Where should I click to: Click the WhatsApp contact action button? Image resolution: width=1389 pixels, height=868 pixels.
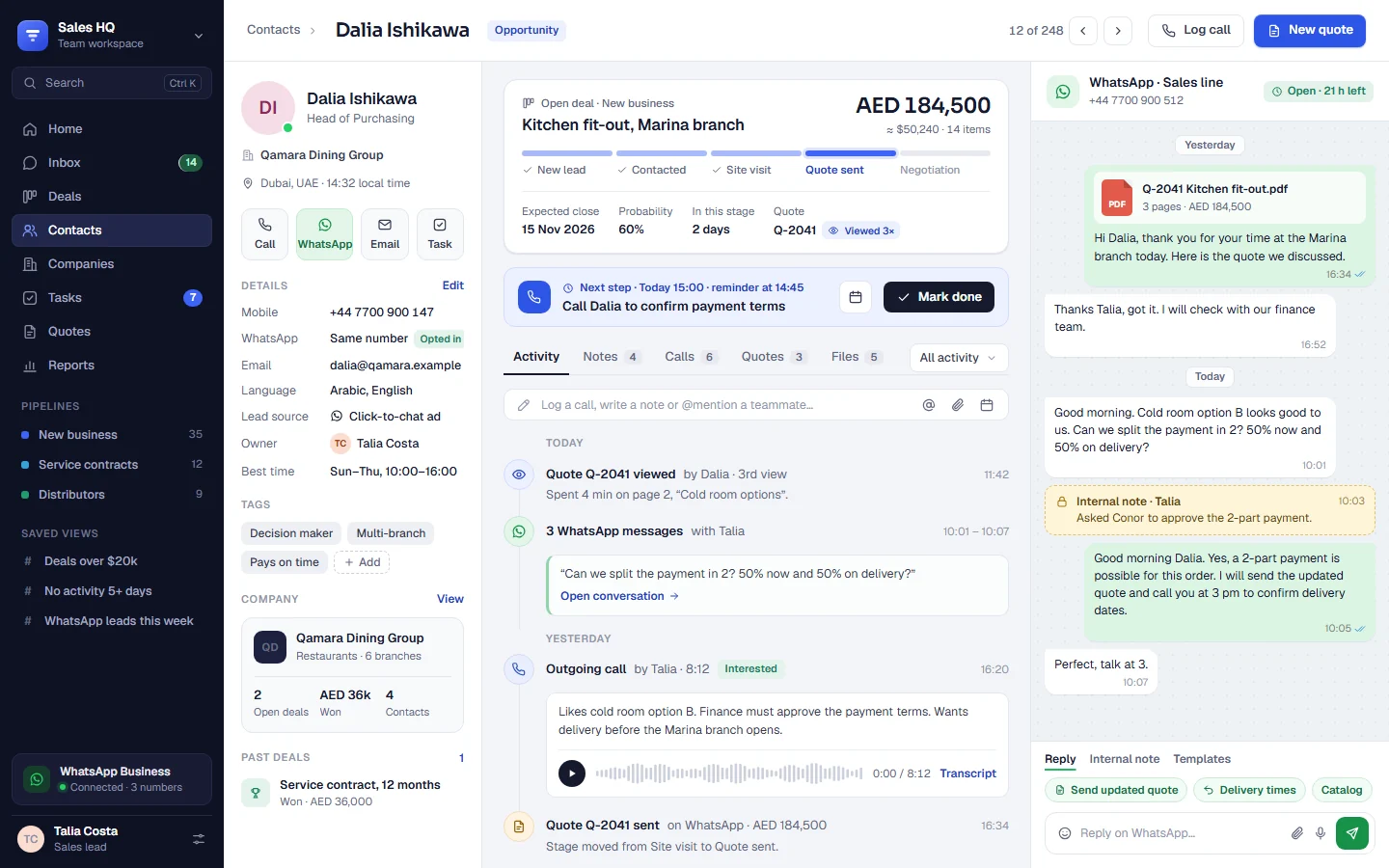click(324, 234)
